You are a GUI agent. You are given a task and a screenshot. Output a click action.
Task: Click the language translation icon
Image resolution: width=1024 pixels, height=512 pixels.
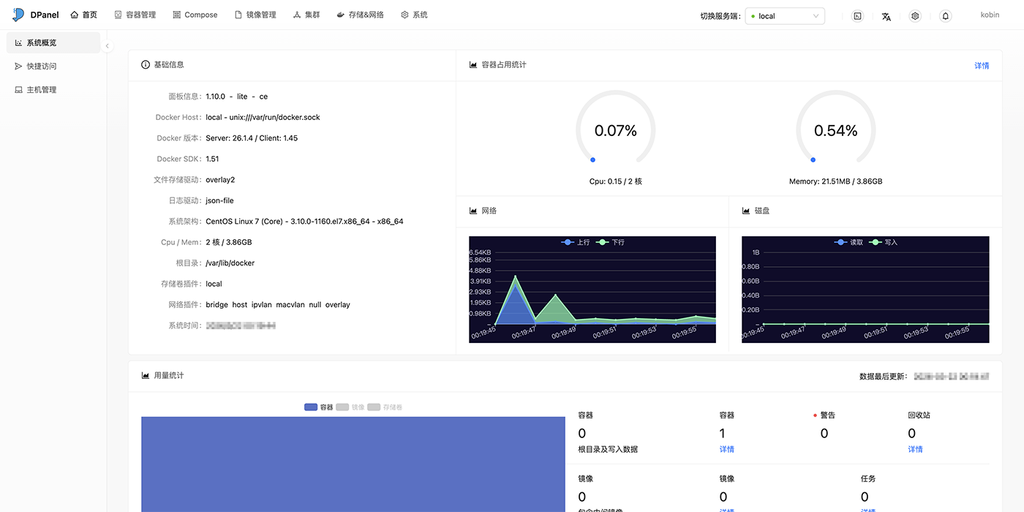point(886,16)
